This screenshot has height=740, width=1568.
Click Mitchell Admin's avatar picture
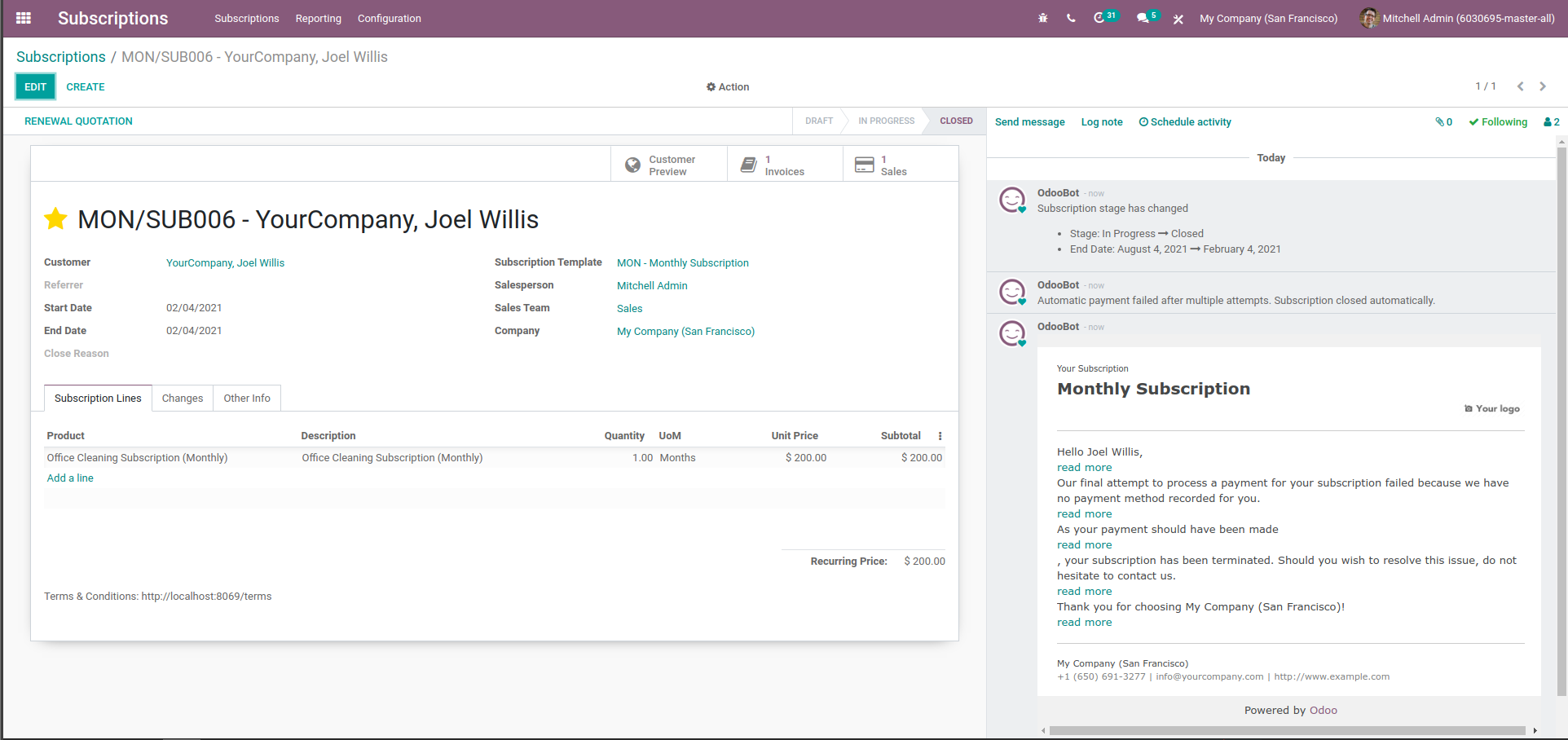(1369, 18)
